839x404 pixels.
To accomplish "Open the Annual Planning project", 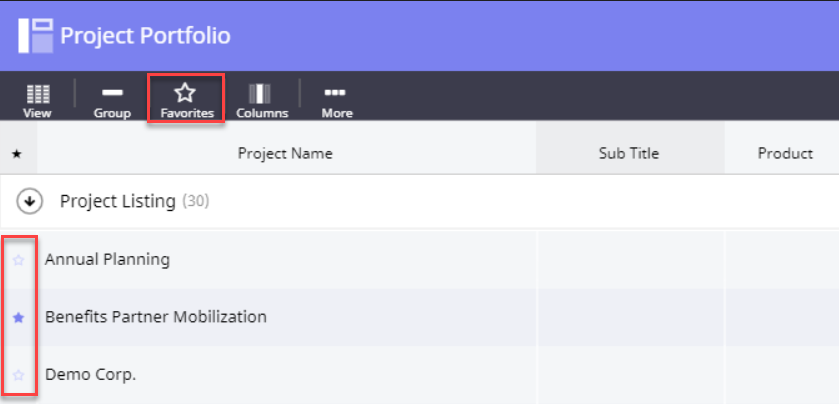I will tap(107, 260).
